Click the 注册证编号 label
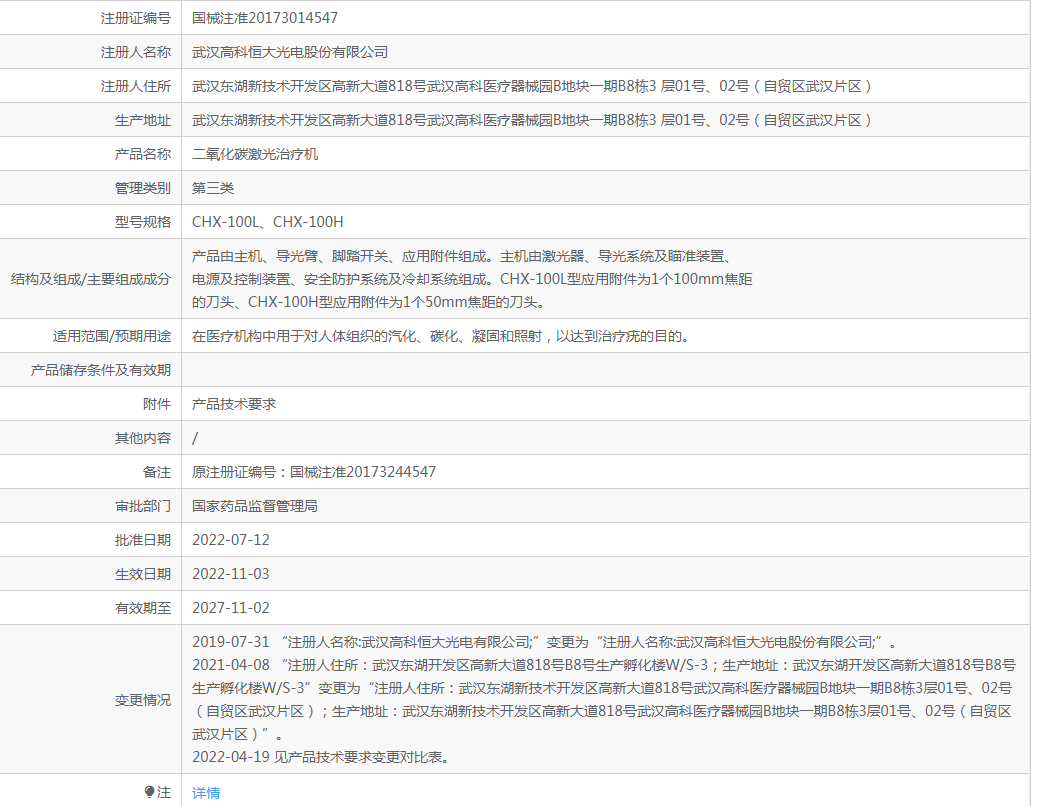Screen dimensions: 1043x806 click(x=136, y=18)
